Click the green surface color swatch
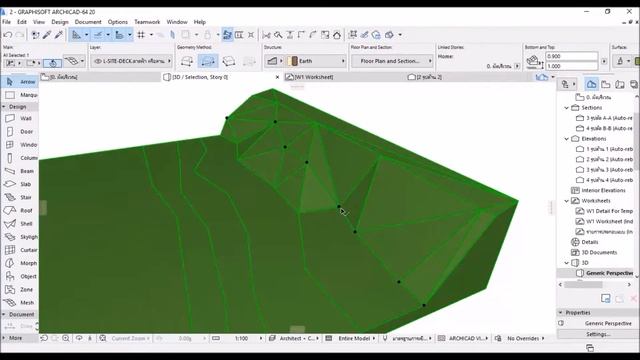Viewport: 640px width, 360px height. tap(637, 61)
